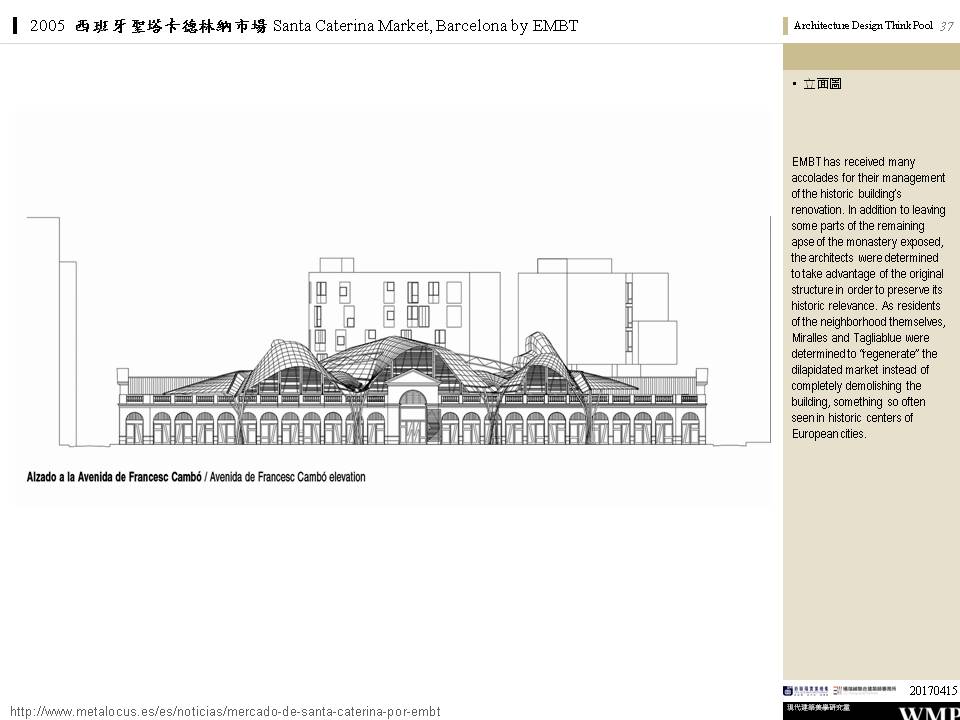Click the tan marker before ThinkPool header
The width and height of the screenshot is (960, 720).
pyautogui.click(x=786, y=26)
